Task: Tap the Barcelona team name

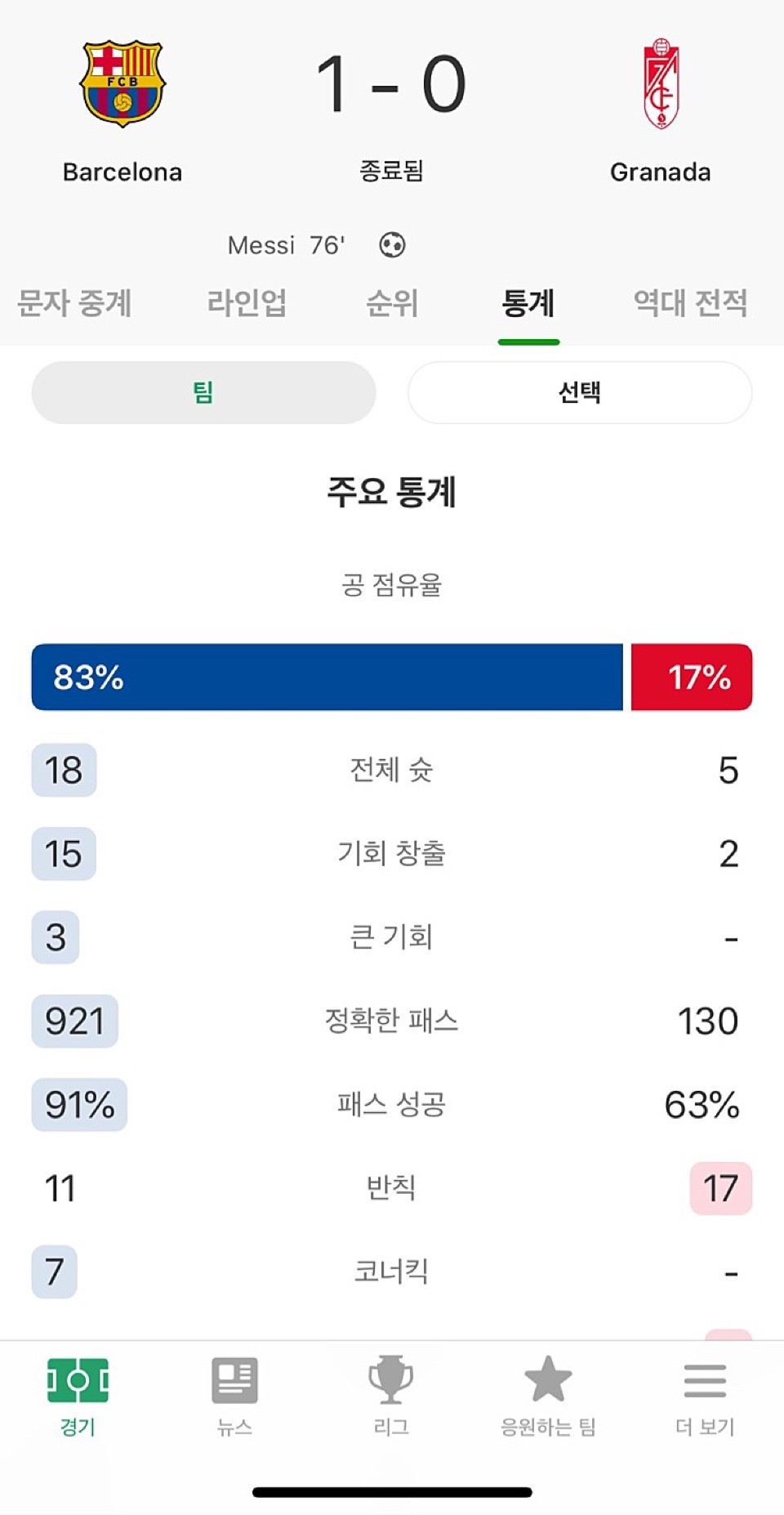Action: (122, 172)
